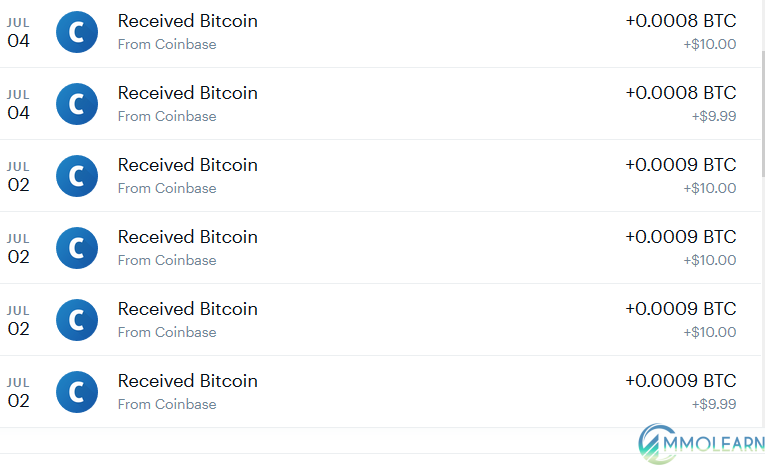
Task: Open the second Jul 02 Received Bitcoin title
Action: tap(187, 237)
